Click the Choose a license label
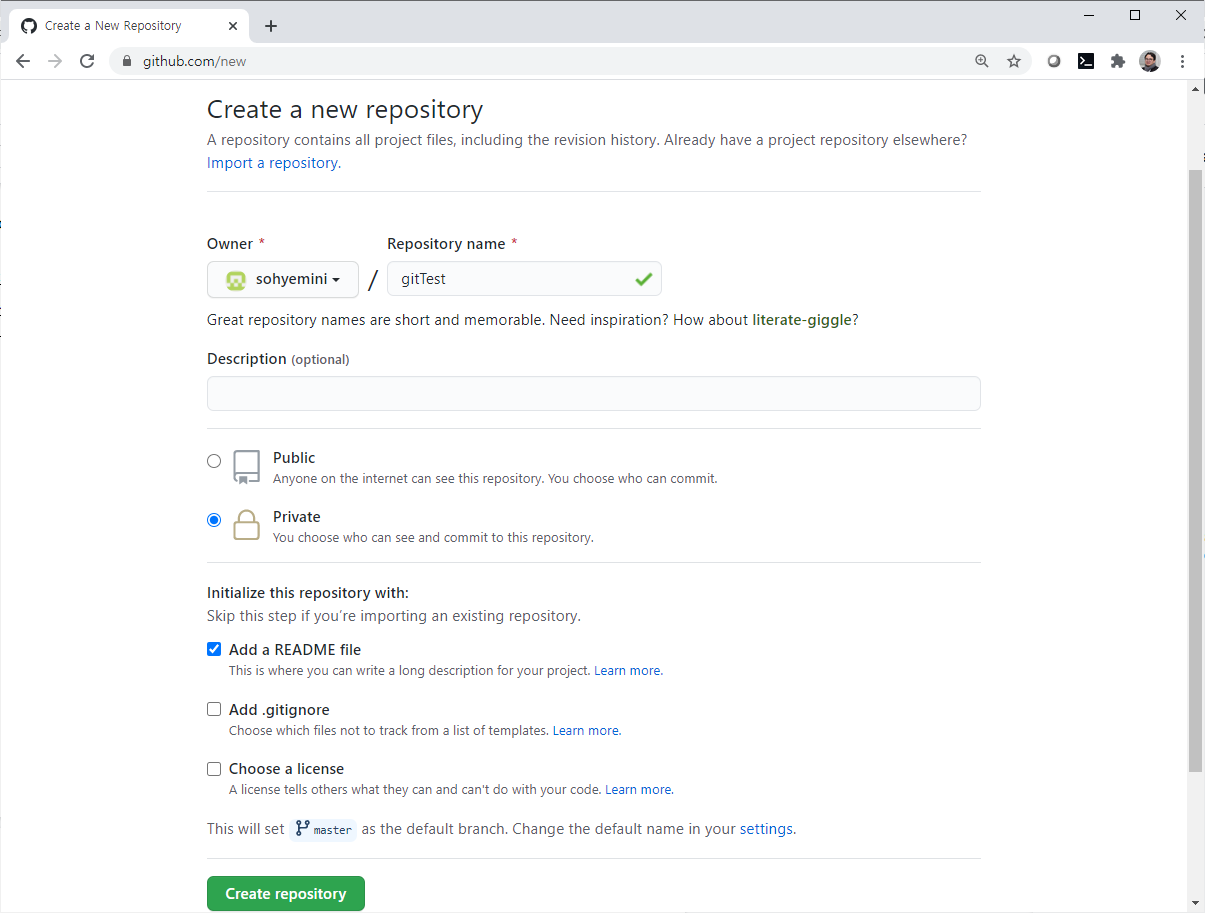1205x913 pixels. tap(286, 769)
